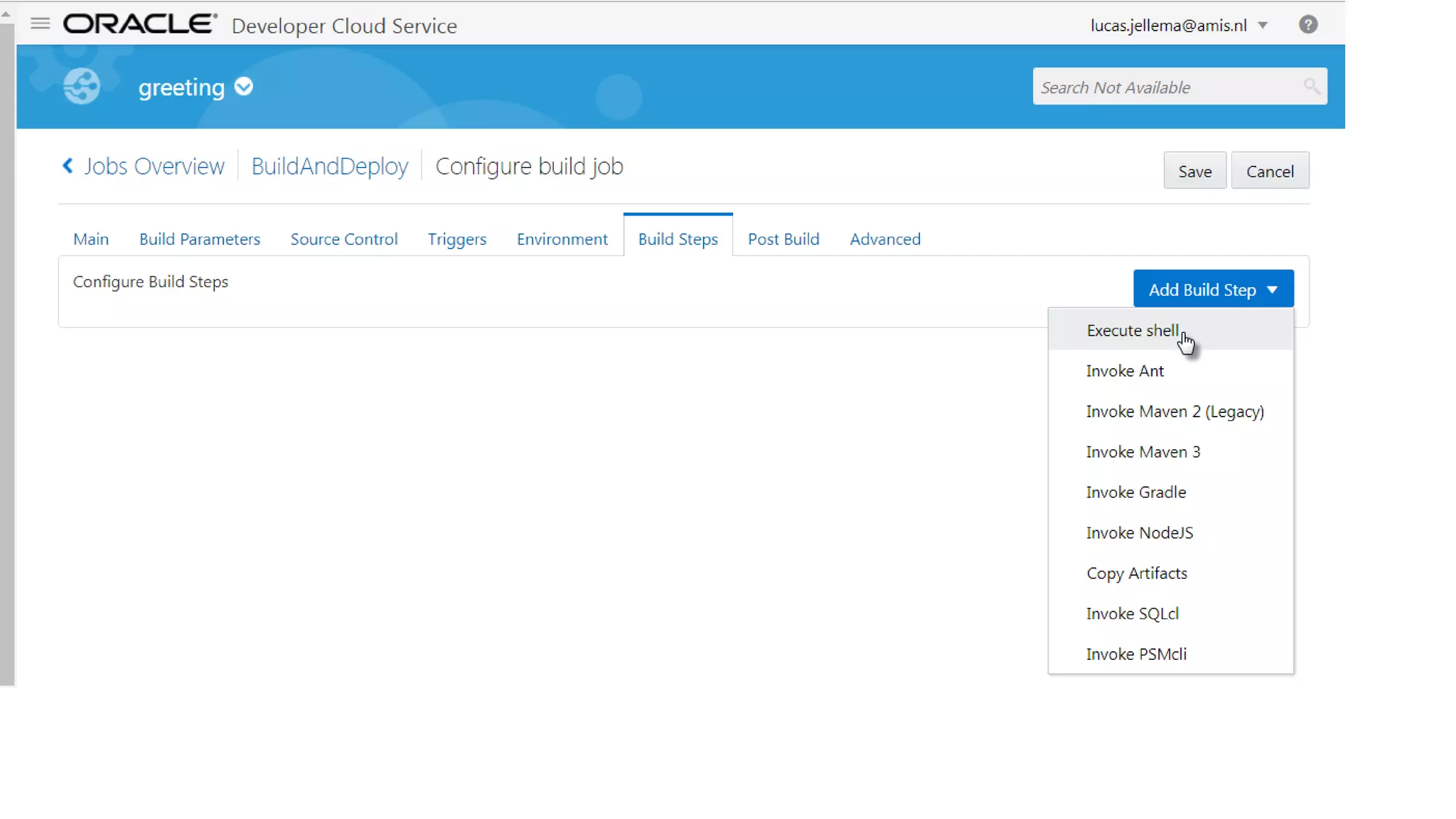Open the Post Build tab

coord(783,240)
